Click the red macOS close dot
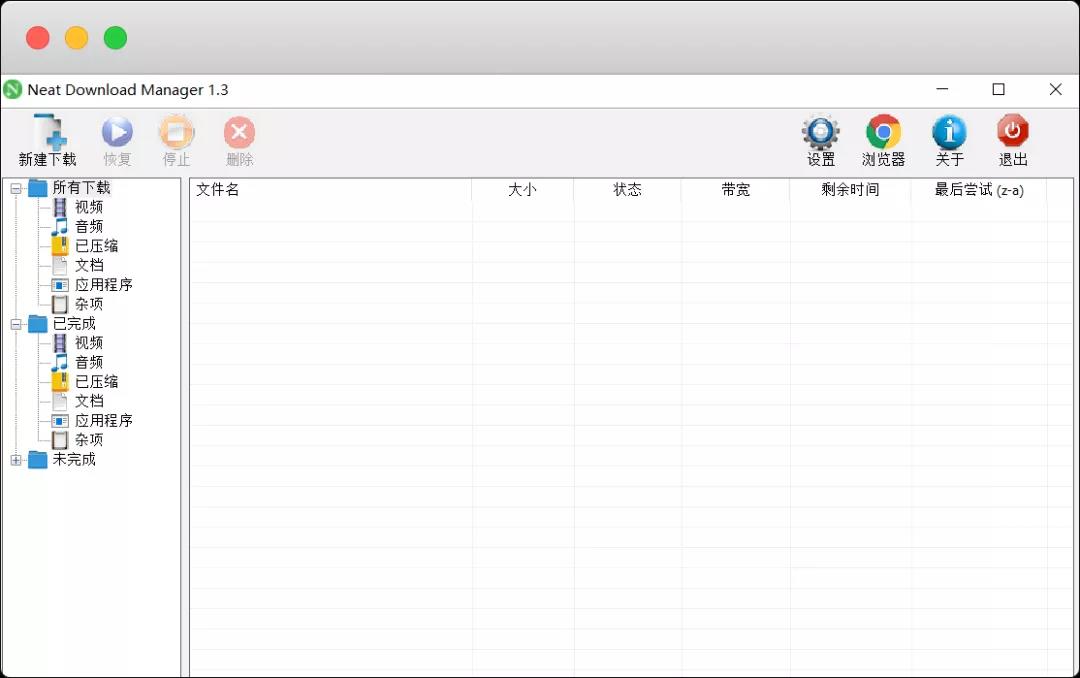Viewport: 1080px width, 678px height. tap(38, 38)
